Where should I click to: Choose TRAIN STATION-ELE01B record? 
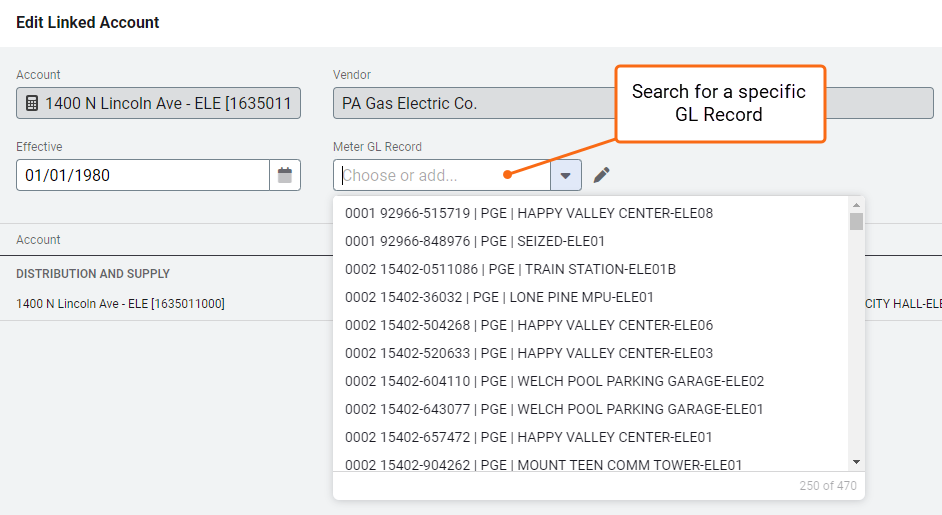(590, 269)
